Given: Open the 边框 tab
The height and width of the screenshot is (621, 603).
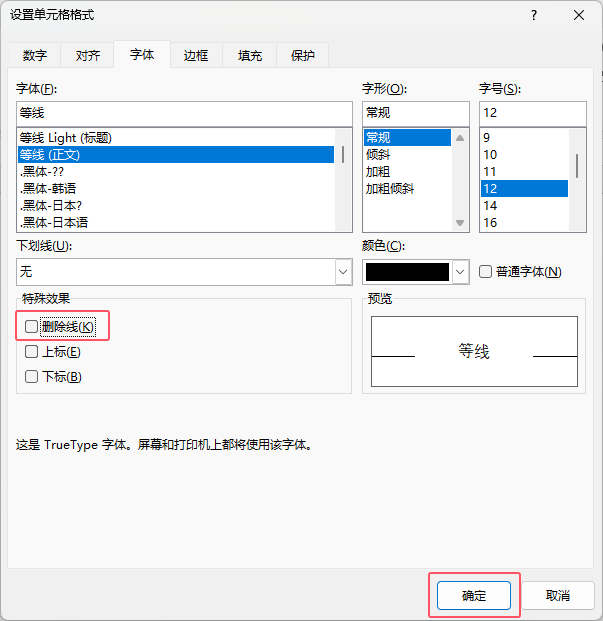Looking at the screenshot, I should tap(196, 55).
